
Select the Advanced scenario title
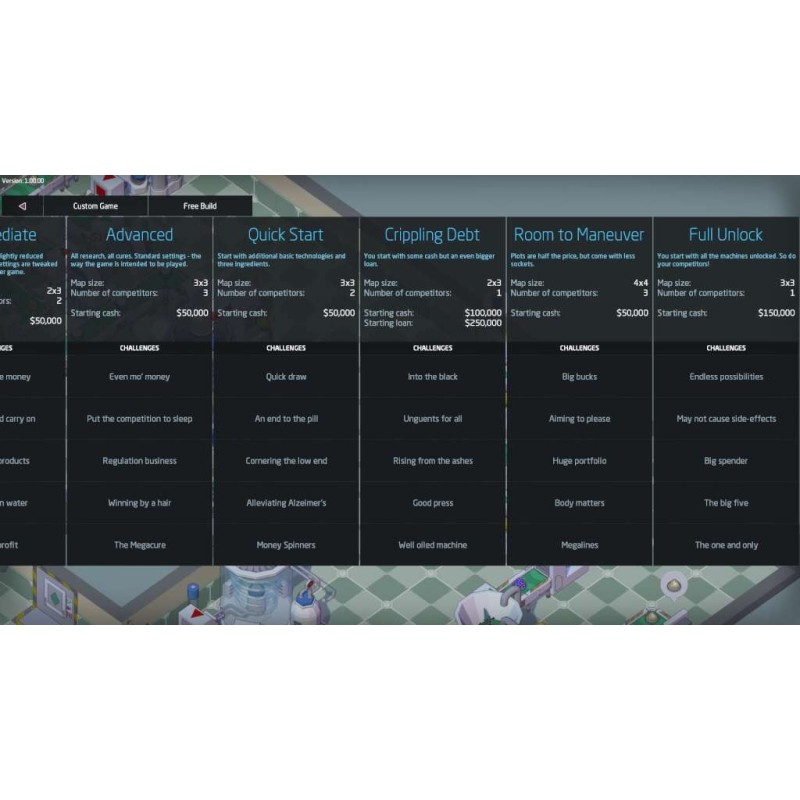[139, 235]
